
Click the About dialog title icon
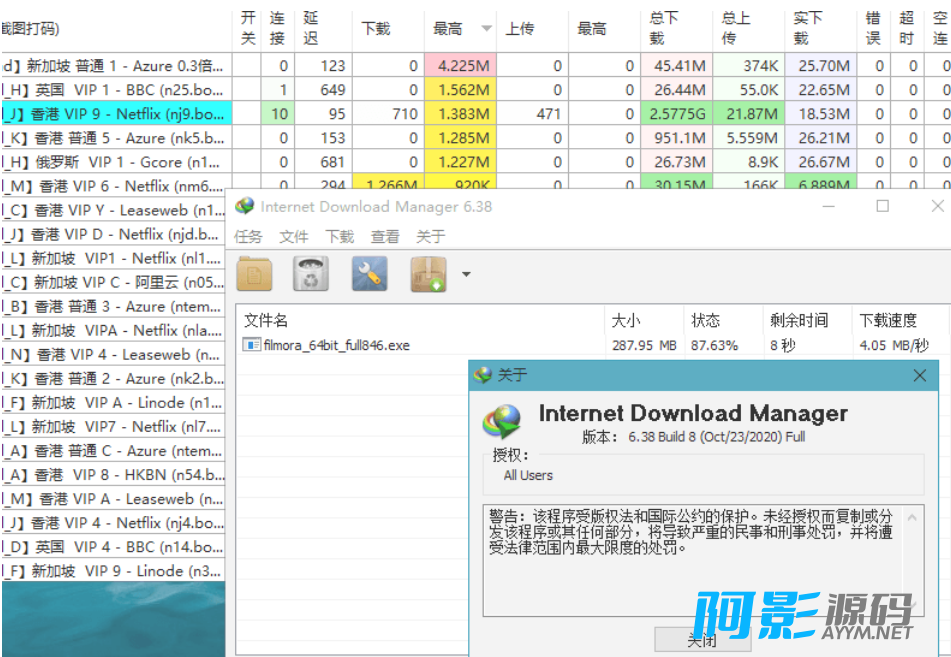tap(483, 375)
